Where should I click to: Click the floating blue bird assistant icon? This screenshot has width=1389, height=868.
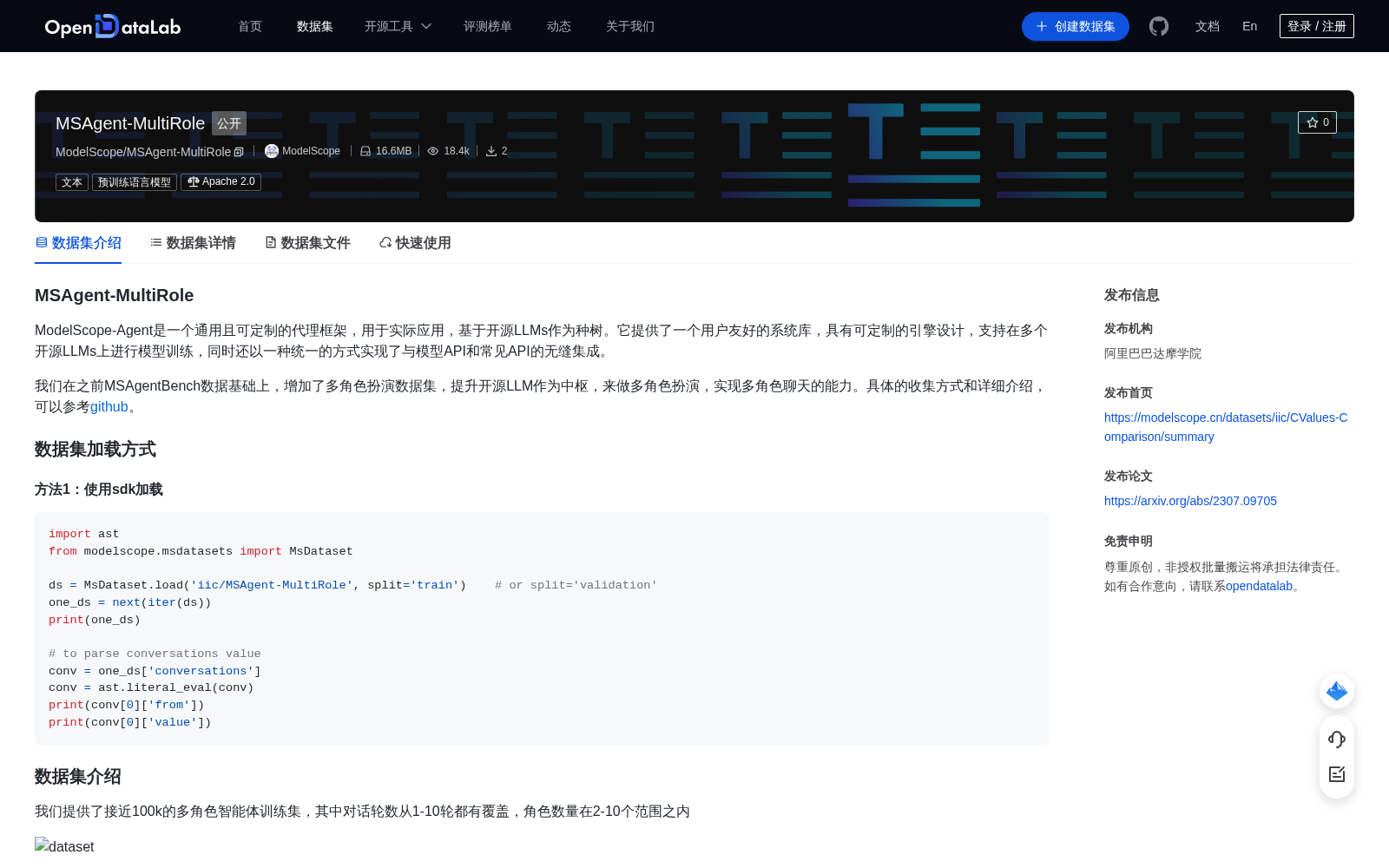tap(1337, 691)
